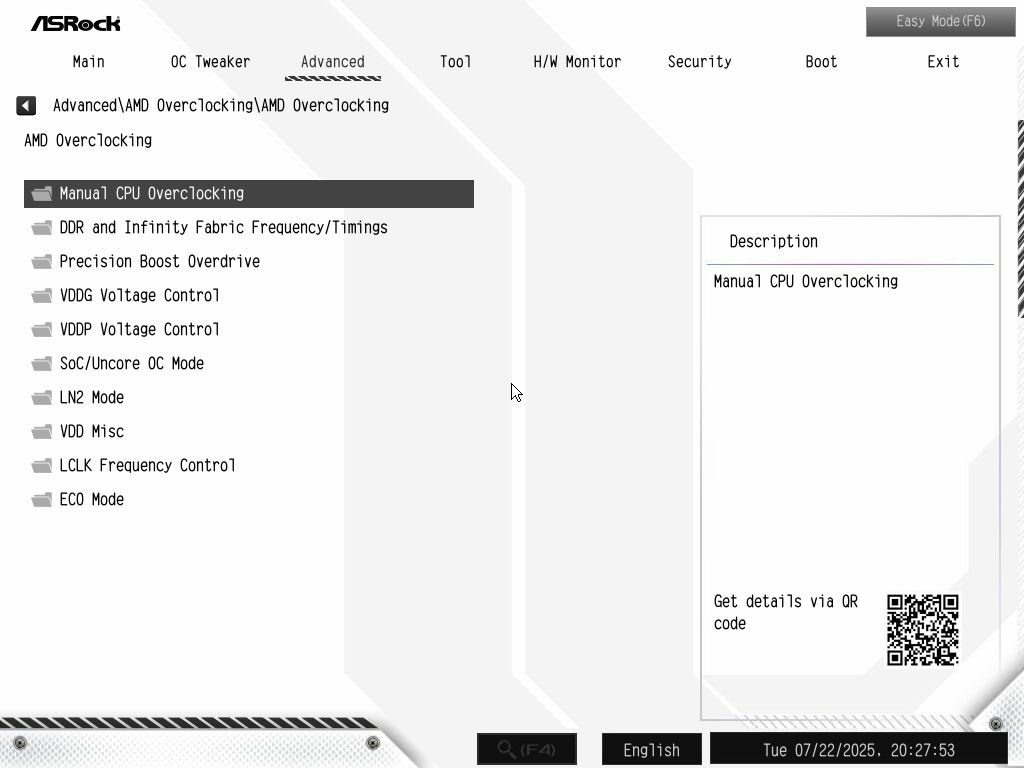Open the Main tab
The width and height of the screenshot is (1024, 768).
click(x=89, y=61)
